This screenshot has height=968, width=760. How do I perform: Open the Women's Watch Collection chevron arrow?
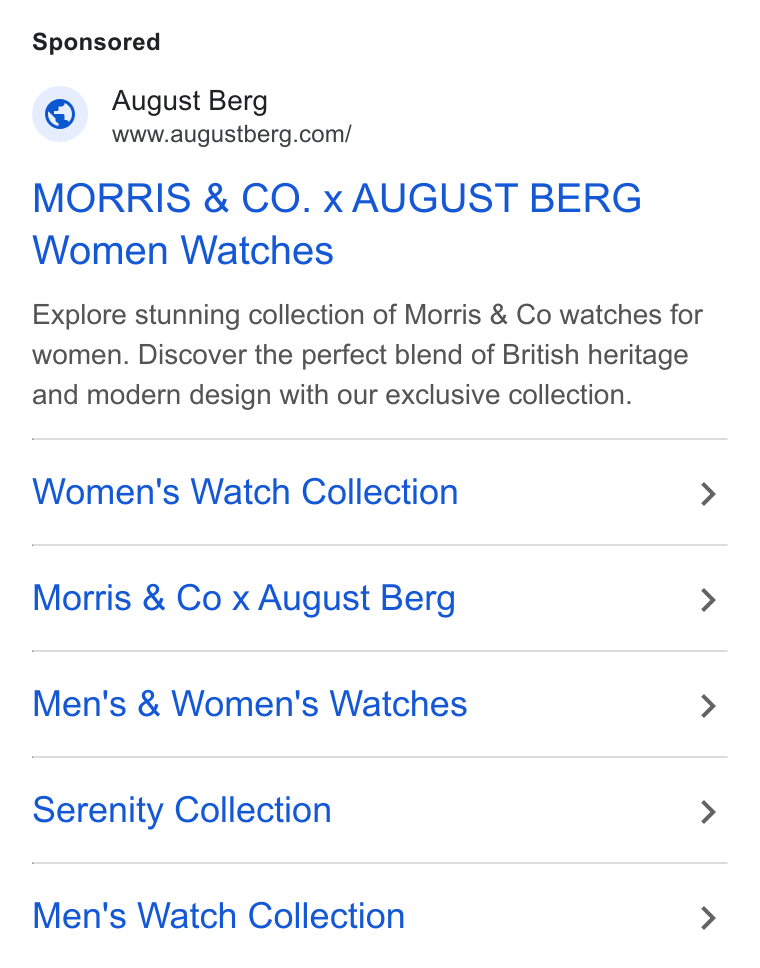point(708,494)
